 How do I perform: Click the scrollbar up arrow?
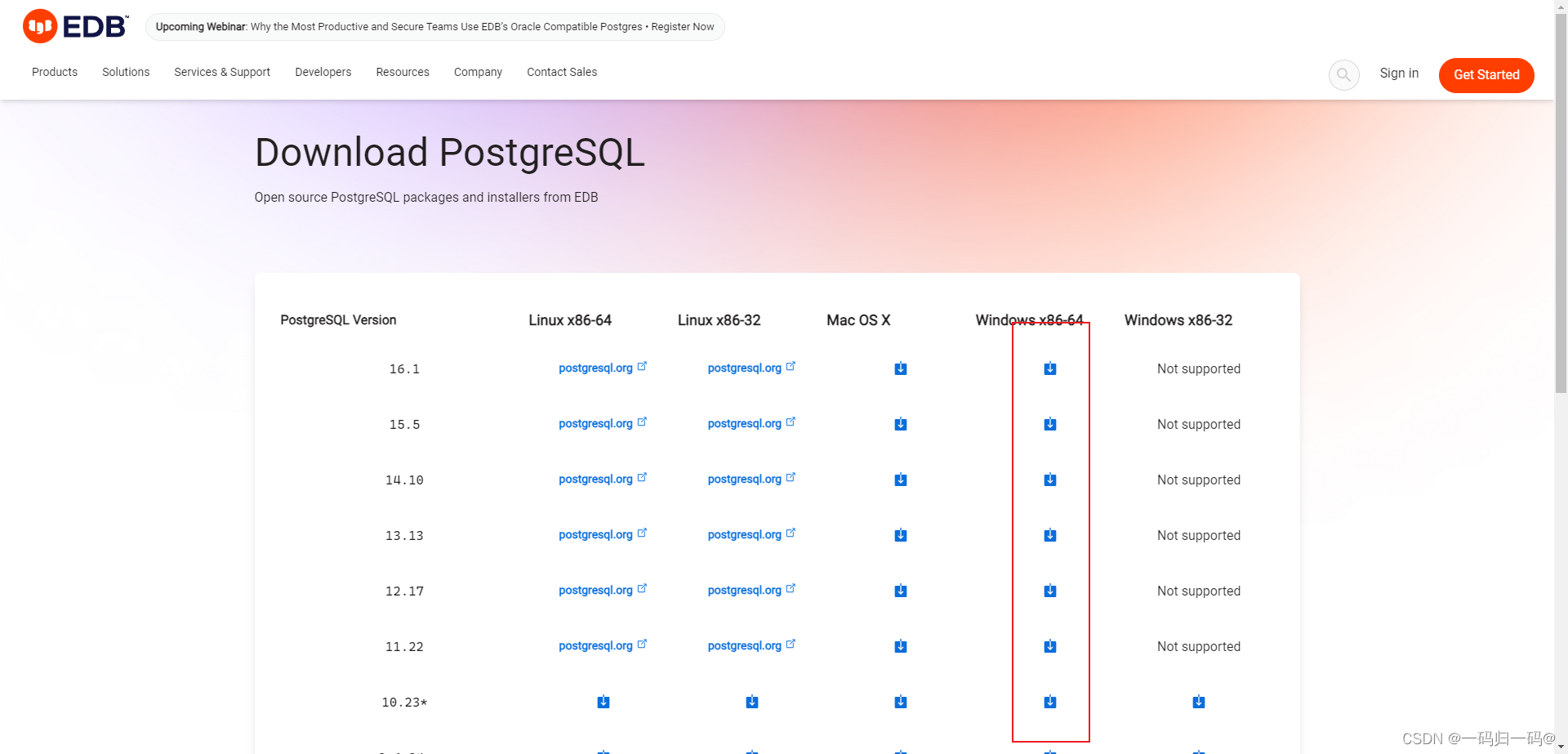[1561, 7]
